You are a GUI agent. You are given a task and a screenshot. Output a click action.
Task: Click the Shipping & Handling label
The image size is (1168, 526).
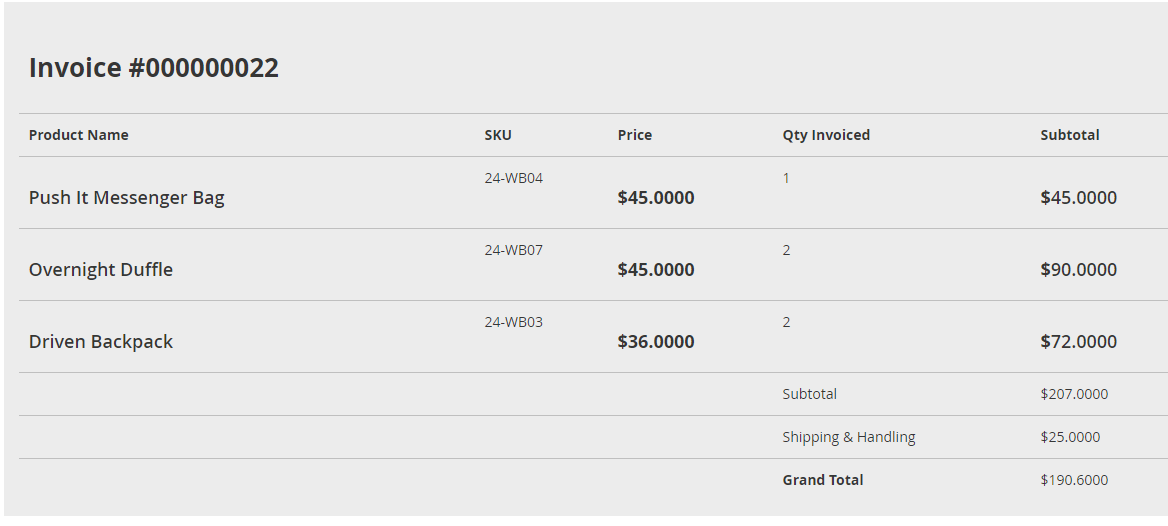[x=849, y=437]
